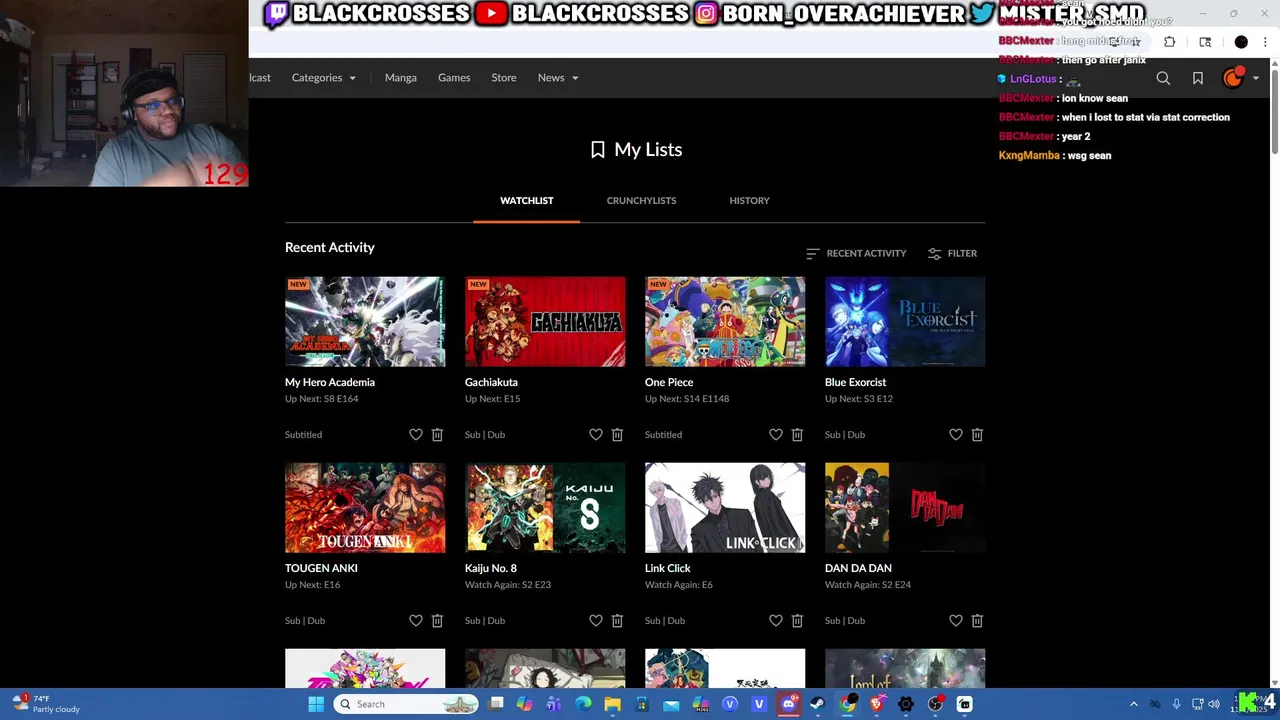1280x720 pixels.
Task: Open File Explorer from the taskbar
Action: click(612, 704)
